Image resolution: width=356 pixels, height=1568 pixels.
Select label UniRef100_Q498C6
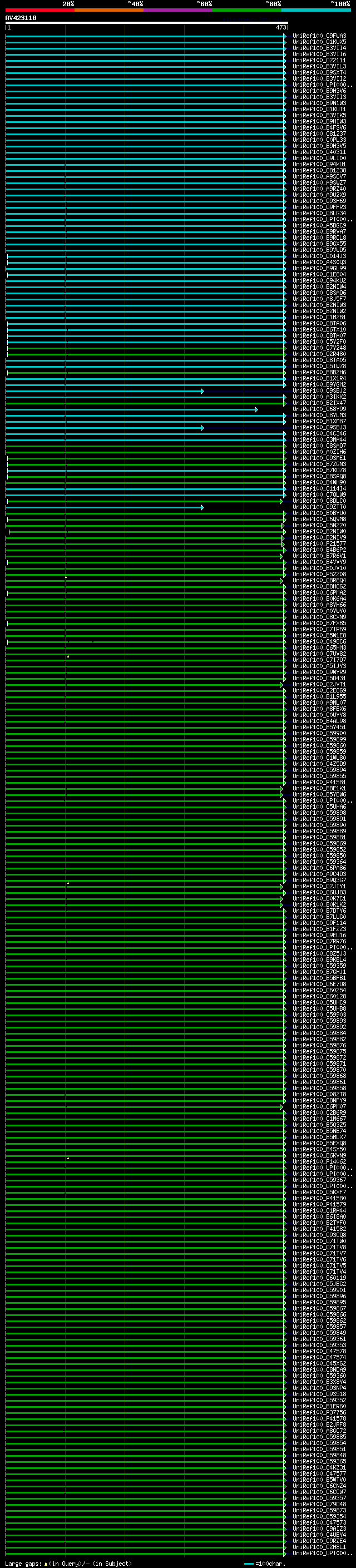coord(319,641)
